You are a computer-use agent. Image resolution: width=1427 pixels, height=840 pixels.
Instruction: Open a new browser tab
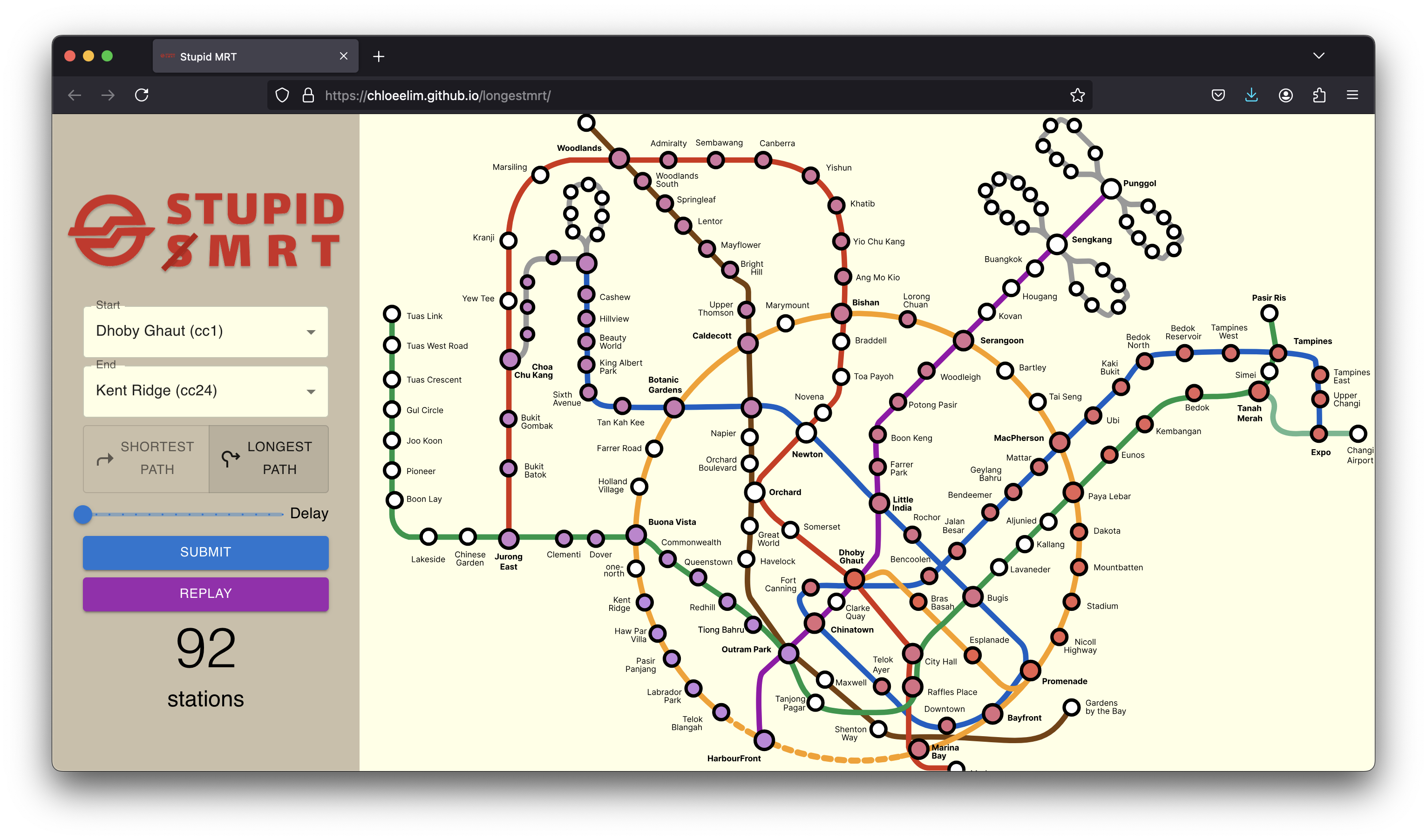pos(379,57)
